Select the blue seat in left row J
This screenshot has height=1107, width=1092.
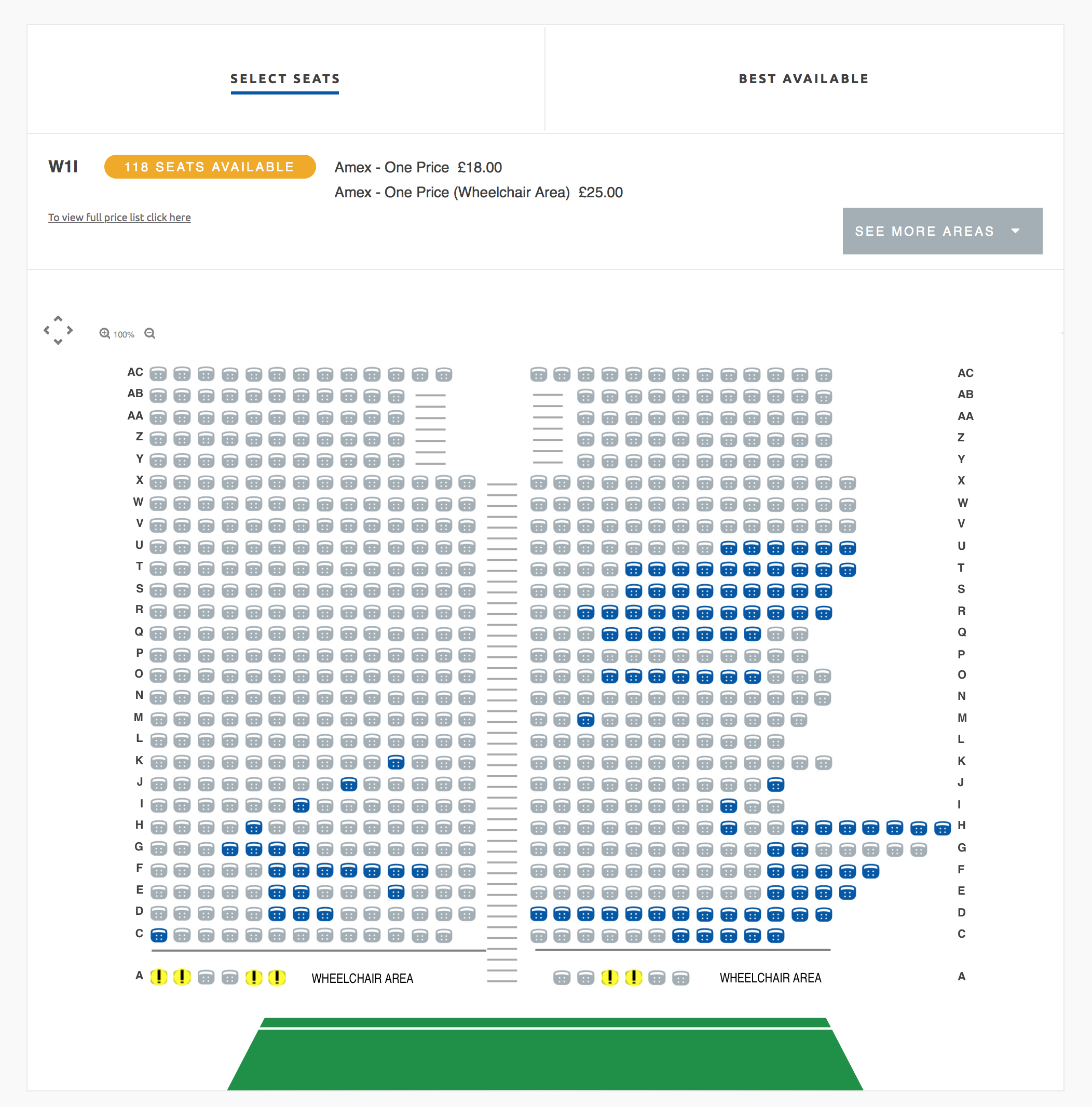coord(349,785)
